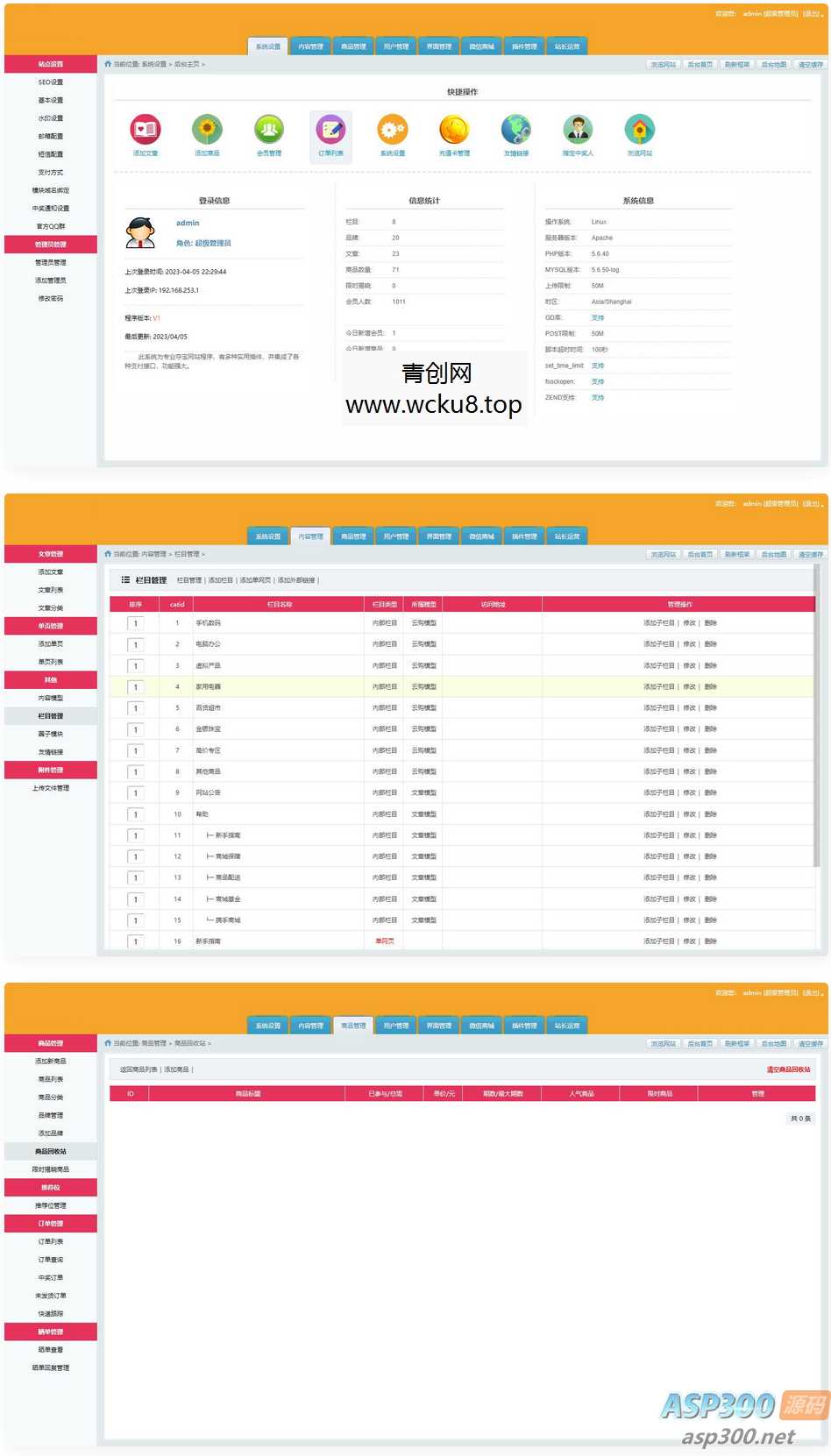Open 界面管理 tab in the top dashboard panel
The image size is (831, 1456).
pos(439,46)
